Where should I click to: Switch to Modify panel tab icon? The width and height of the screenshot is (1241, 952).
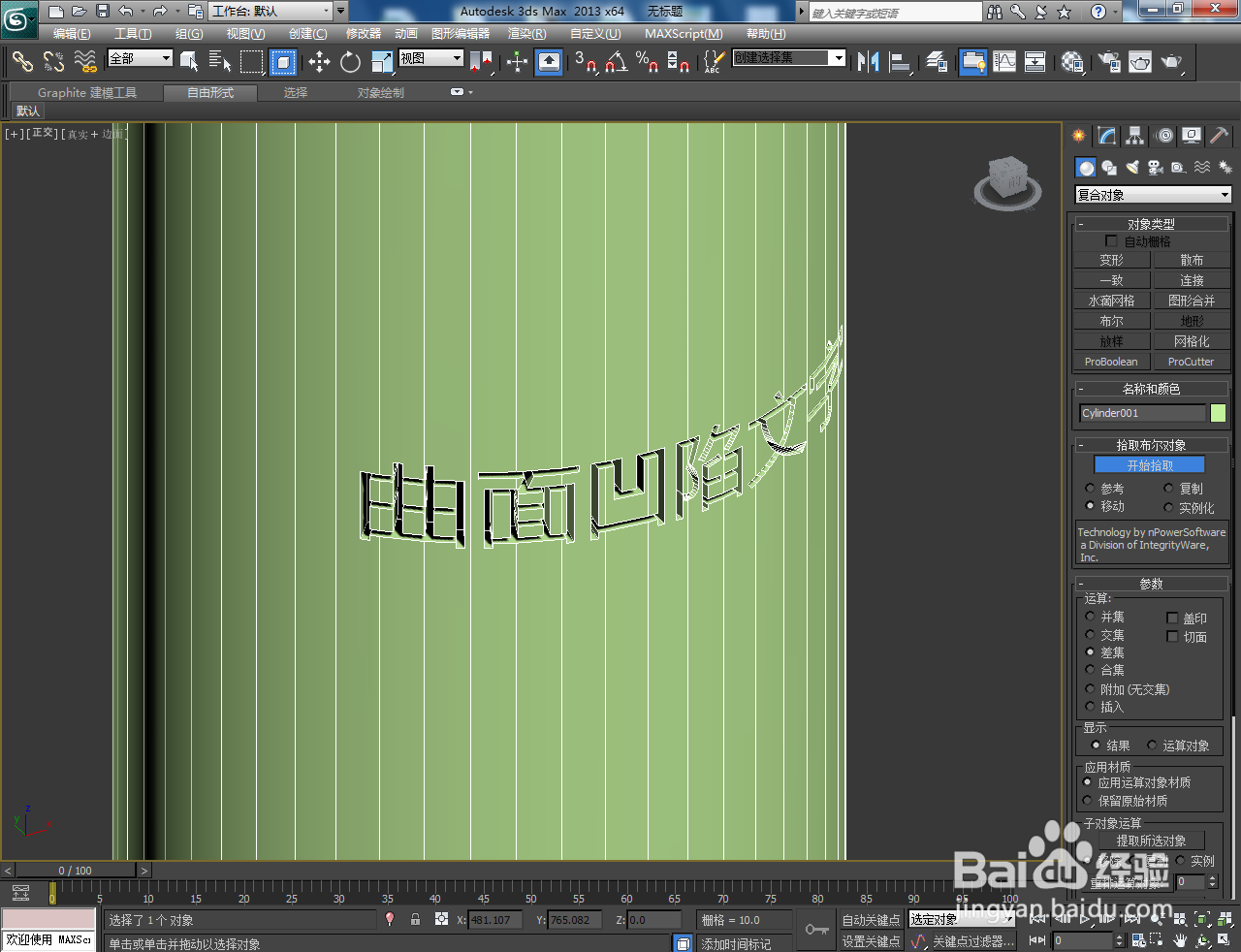tap(1107, 136)
